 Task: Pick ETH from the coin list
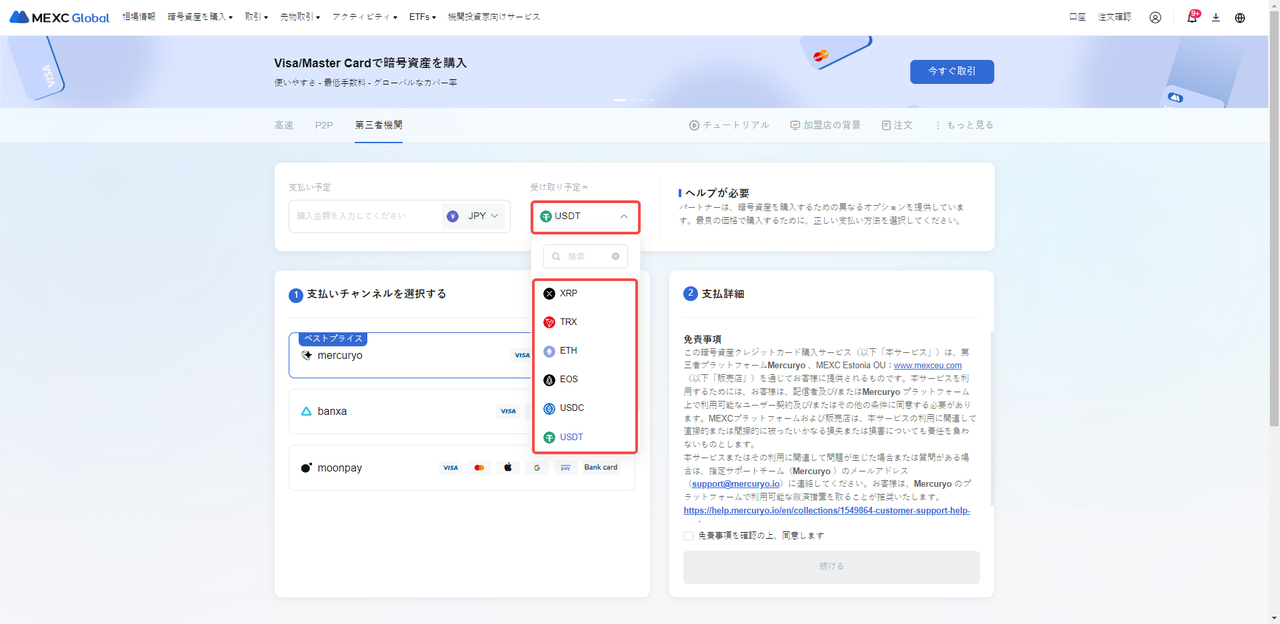click(x=568, y=351)
